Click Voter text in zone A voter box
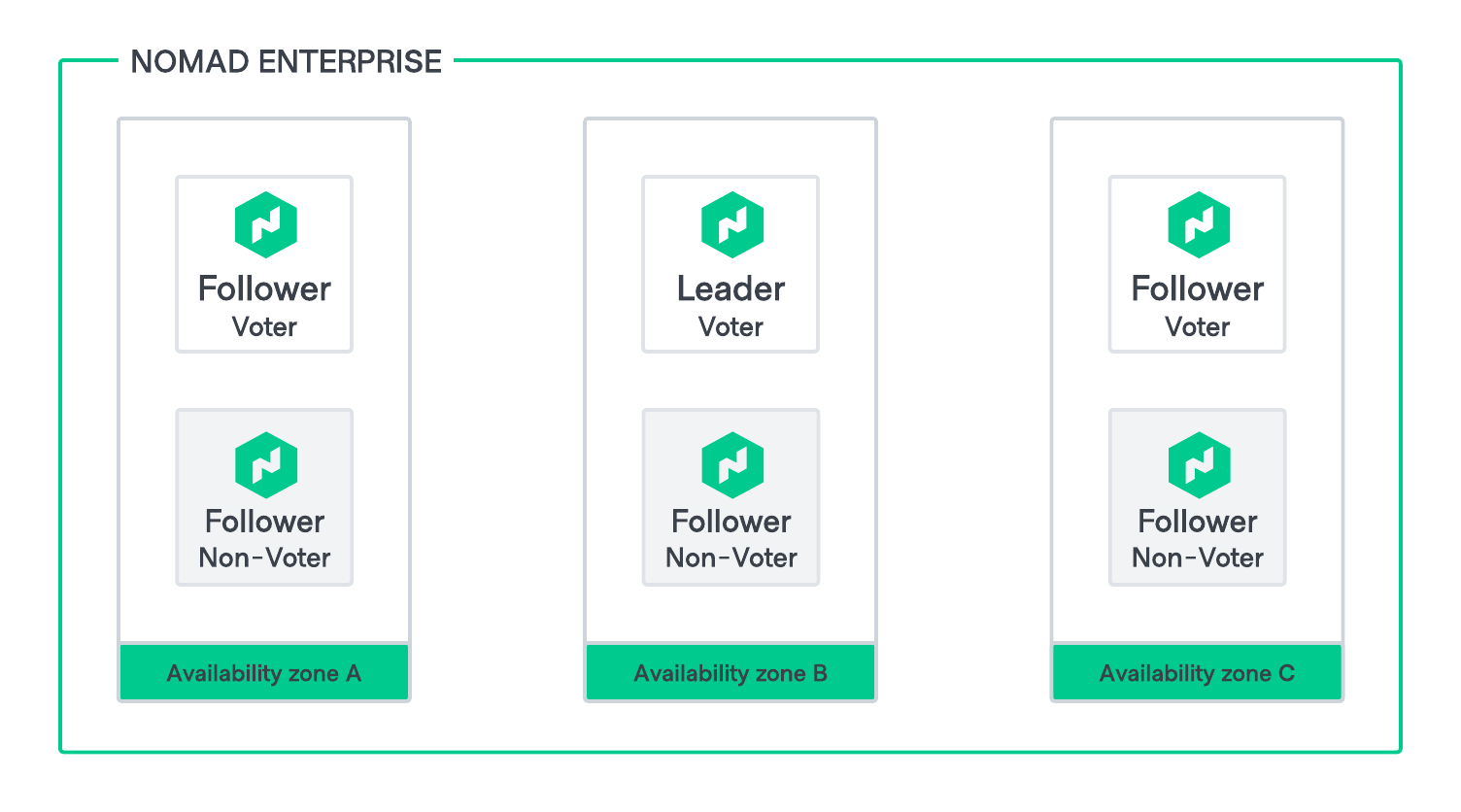1461x812 pixels. [x=264, y=327]
